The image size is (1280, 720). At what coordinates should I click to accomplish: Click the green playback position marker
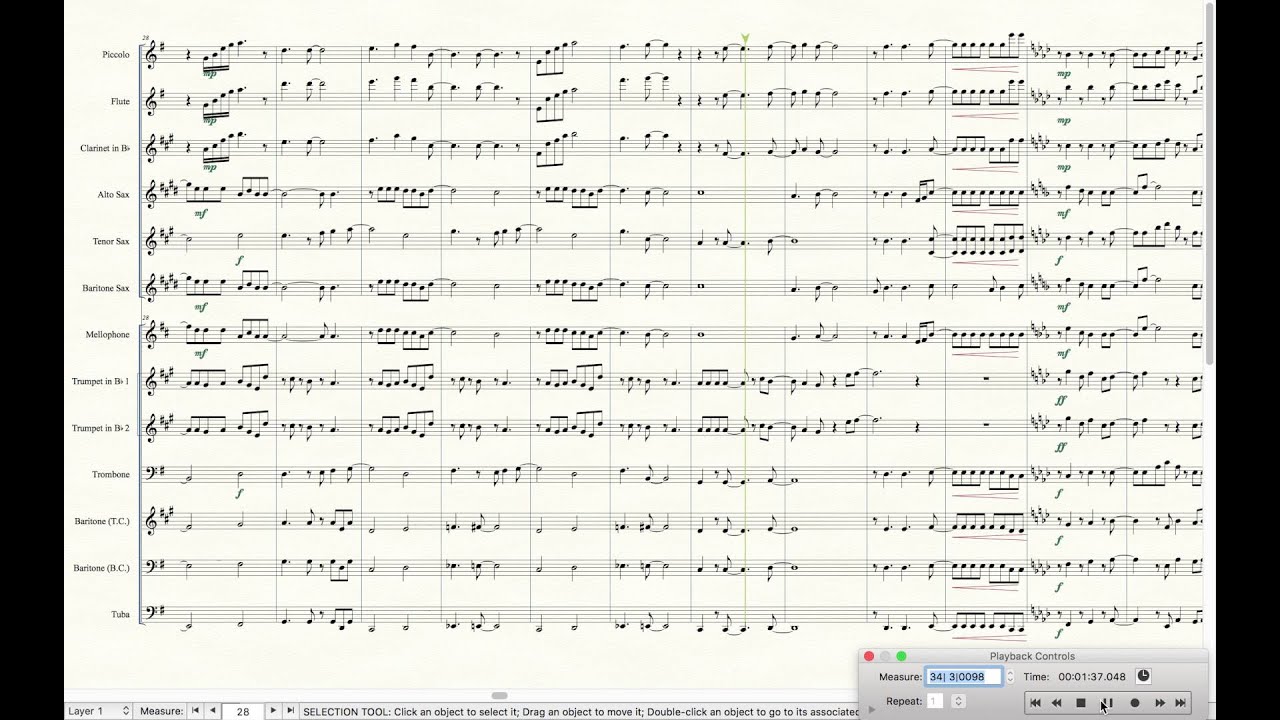[745, 39]
